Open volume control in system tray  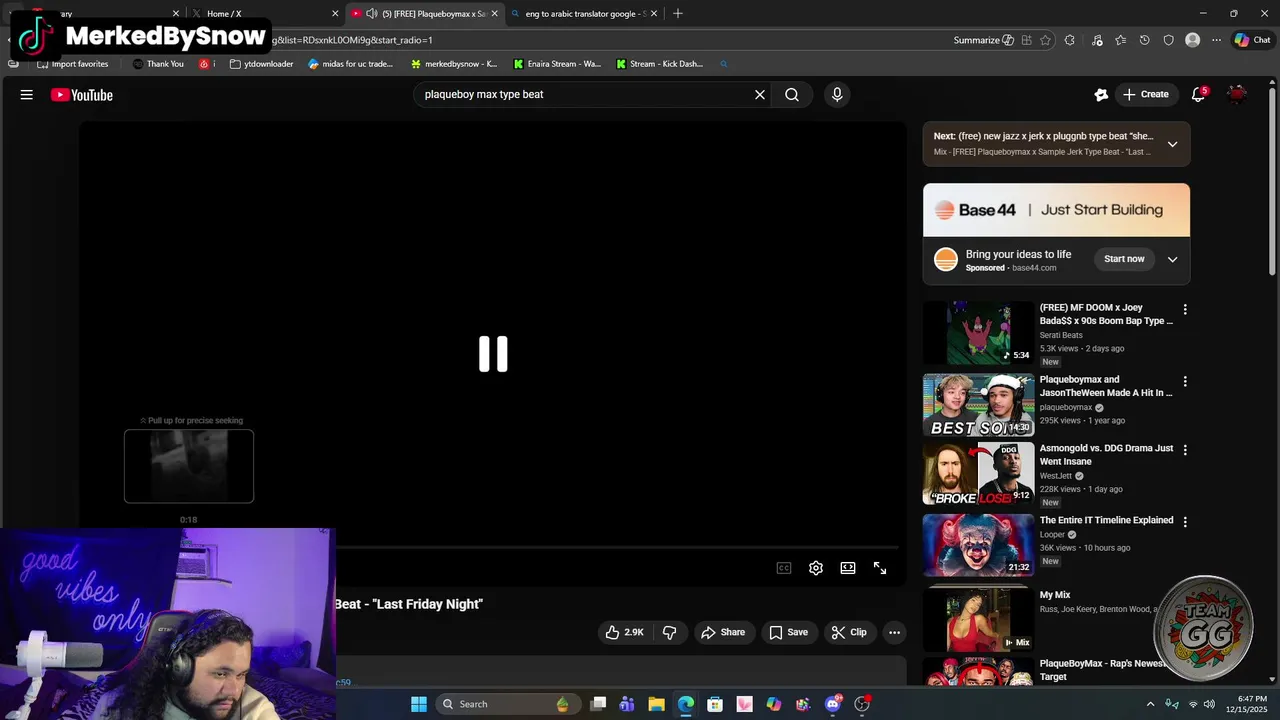tap(1209, 704)
